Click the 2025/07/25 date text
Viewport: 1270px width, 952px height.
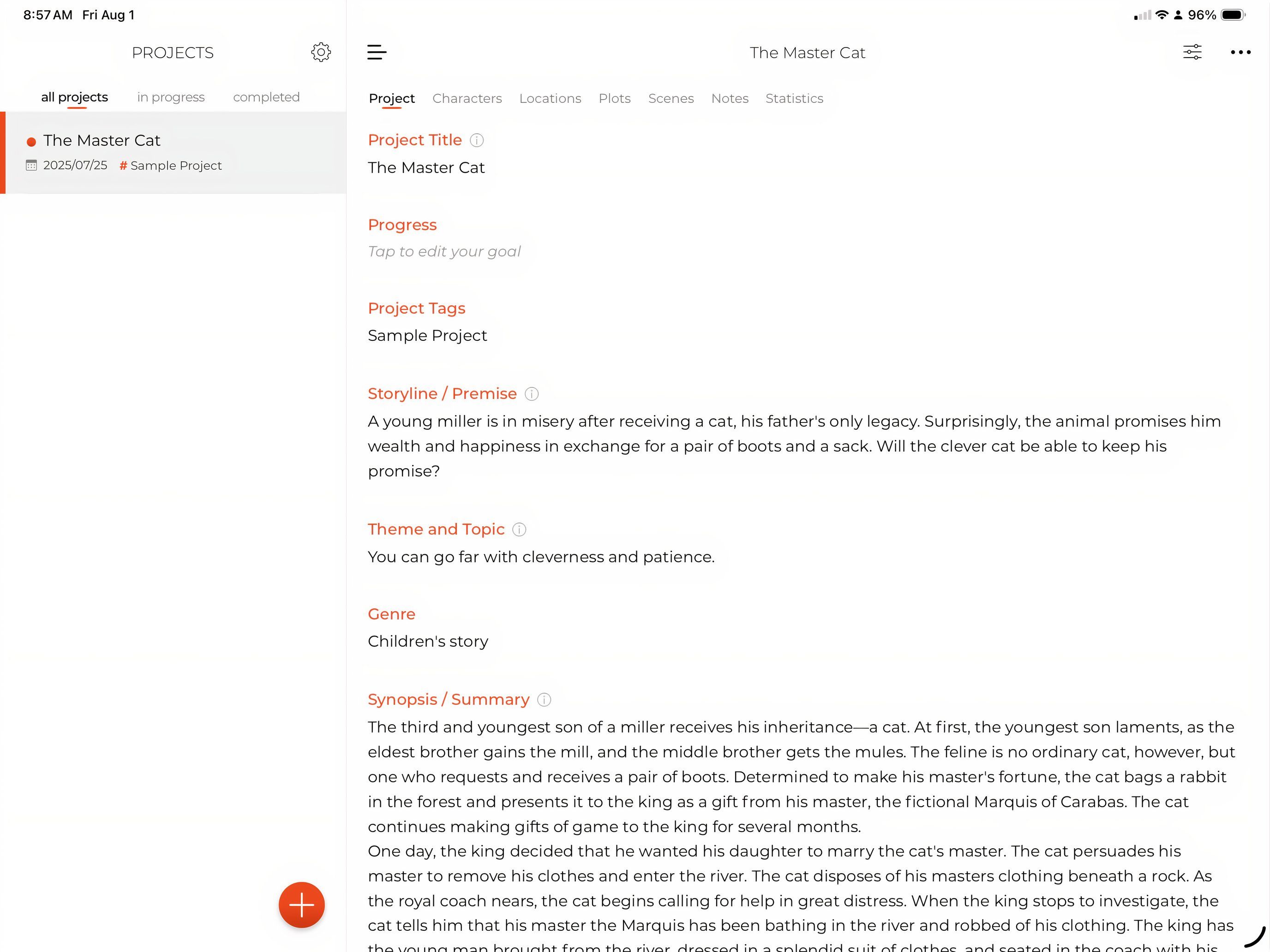[x=75, y=165]
